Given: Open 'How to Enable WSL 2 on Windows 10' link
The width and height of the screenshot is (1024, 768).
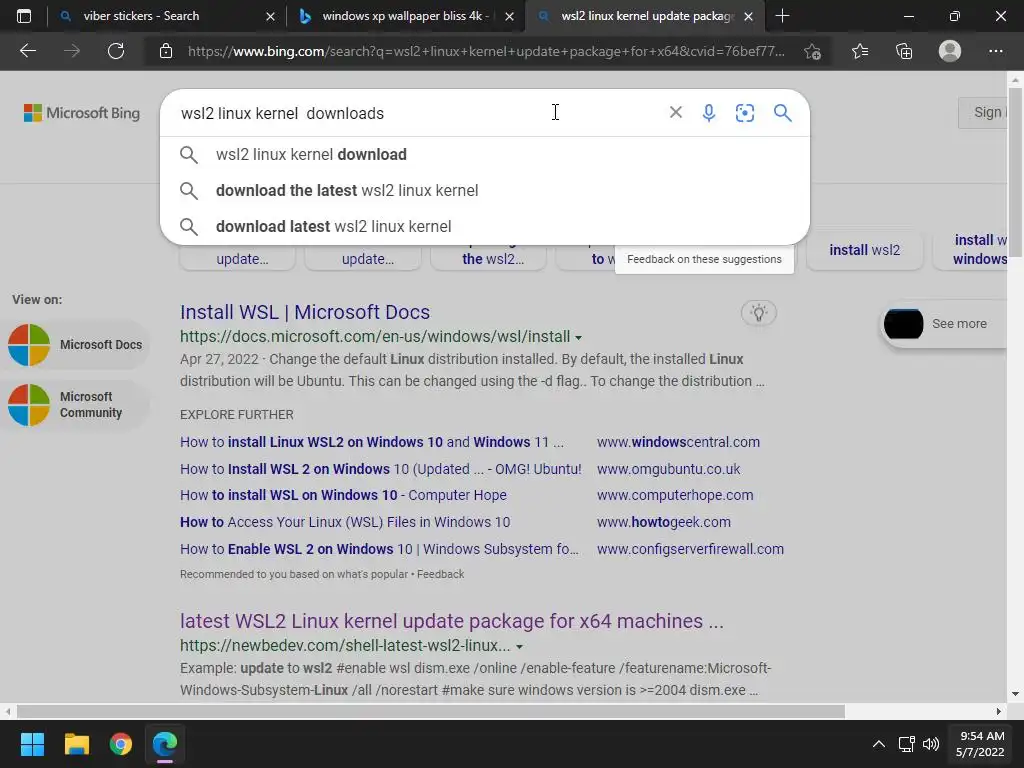Looking at the screenshot, I should click(x=379, y=549).
